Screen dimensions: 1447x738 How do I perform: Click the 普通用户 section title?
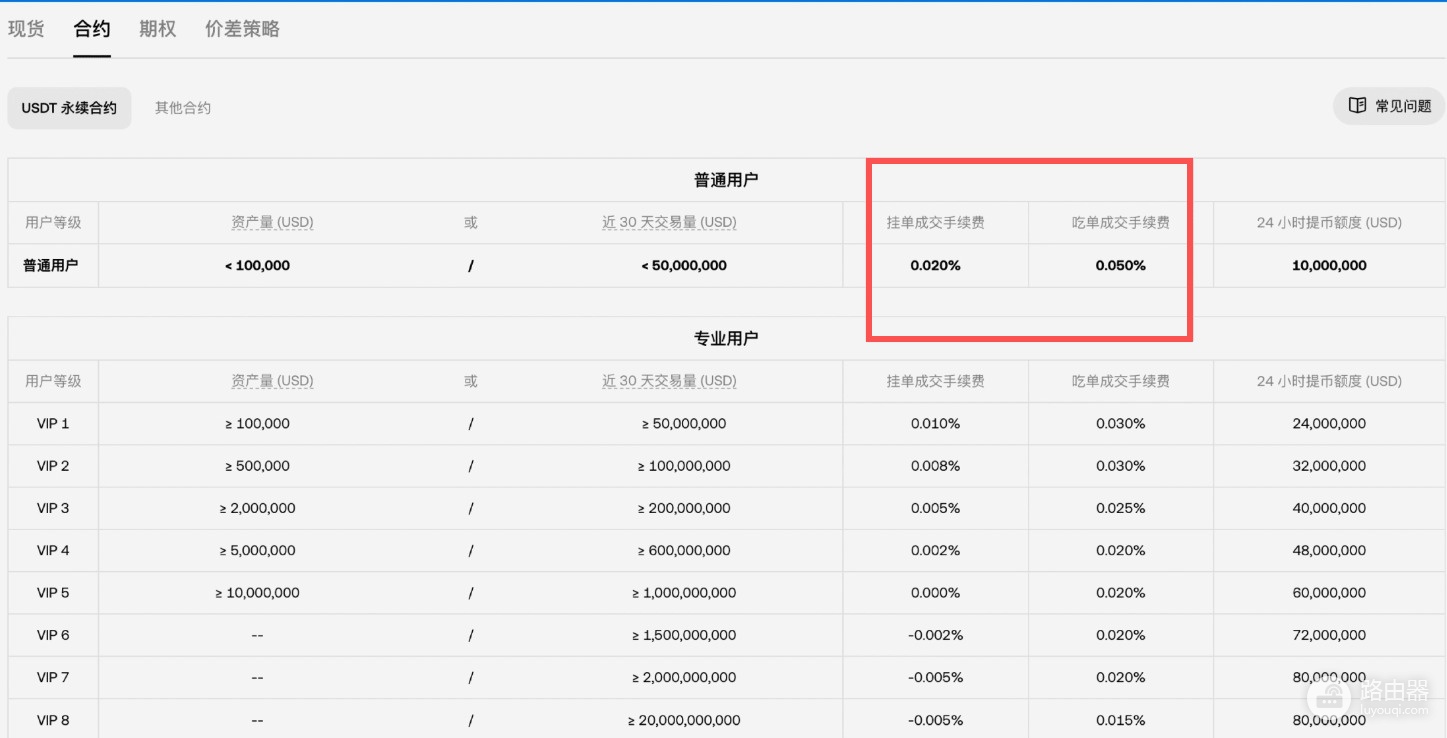click(x=726, y=180)
